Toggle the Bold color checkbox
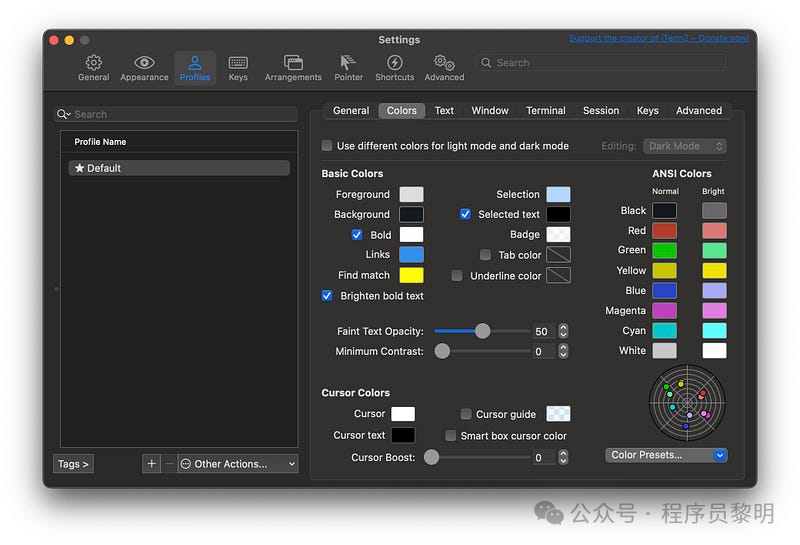This screenshot has height=545, width=800. 357,235
